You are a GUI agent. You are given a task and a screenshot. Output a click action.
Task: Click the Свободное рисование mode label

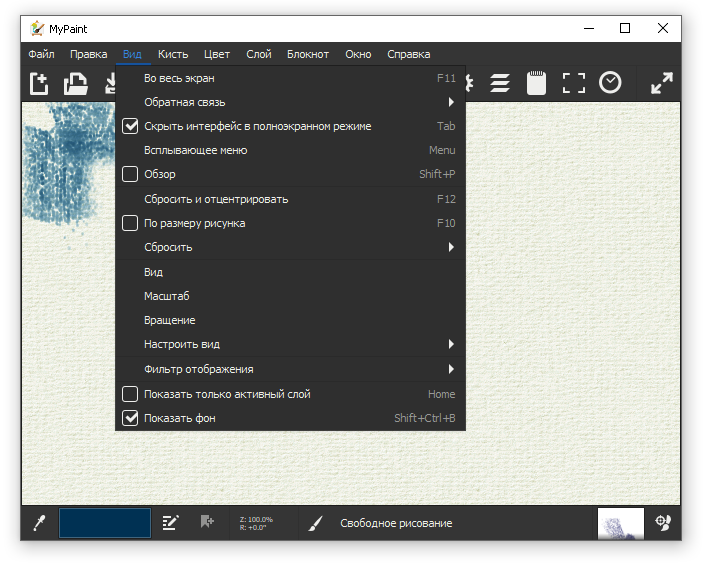396,523
